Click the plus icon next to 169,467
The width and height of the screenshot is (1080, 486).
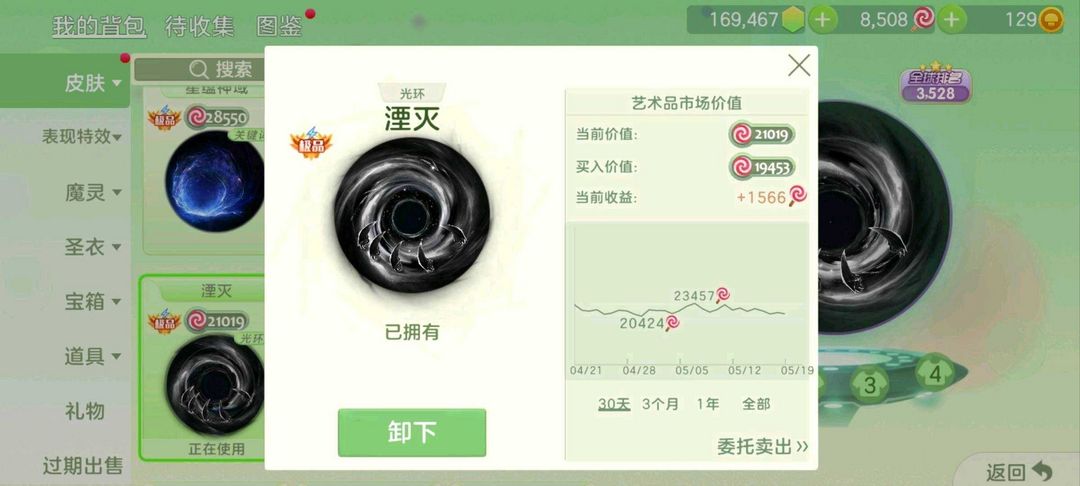[x=822, y=20]
